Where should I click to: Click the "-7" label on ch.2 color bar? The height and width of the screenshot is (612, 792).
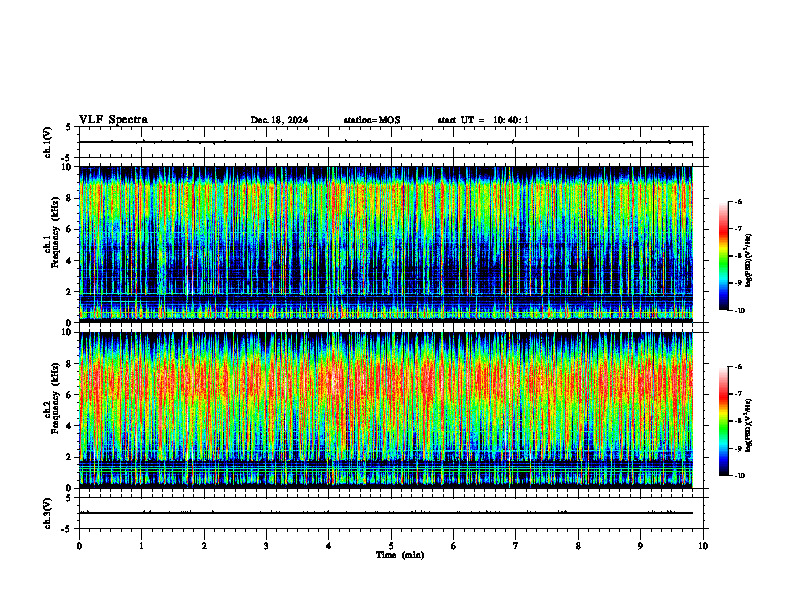[x=738, y=394]
